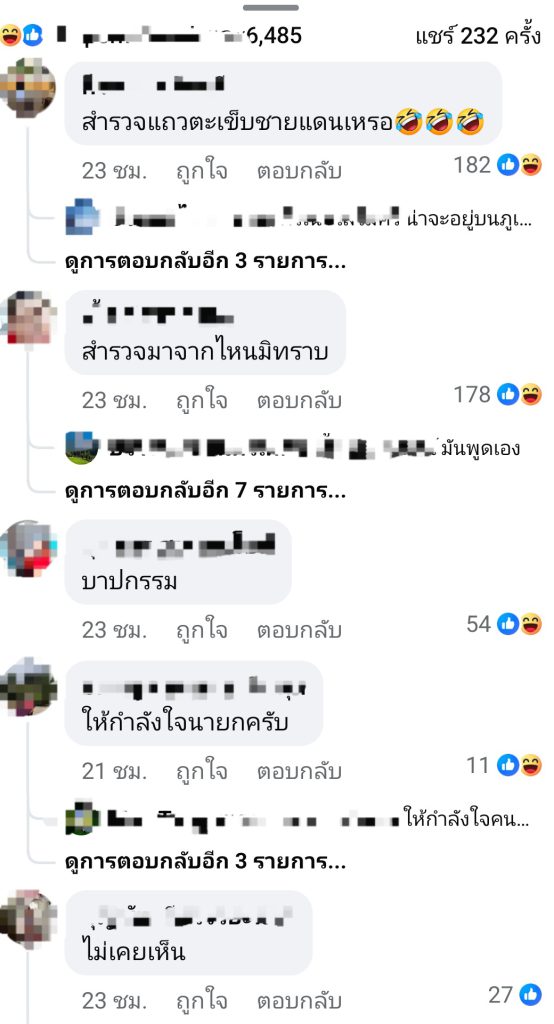Tap the like icon beside 27
The height and width of the screenshot is (1024, 554).
point(530,995)
